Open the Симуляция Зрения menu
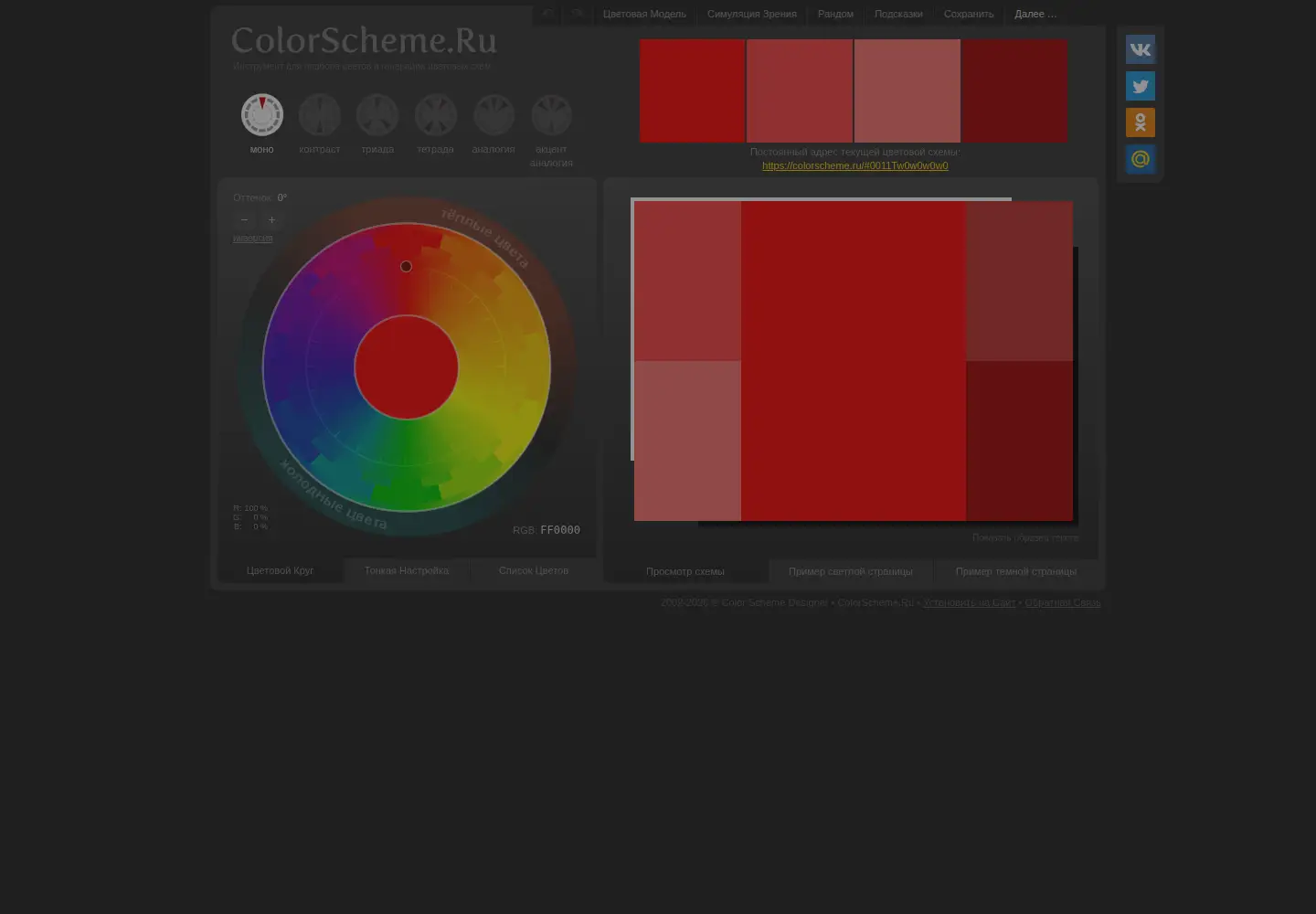This screenshot has height=914, width=1316. click(x=752, y=14)
